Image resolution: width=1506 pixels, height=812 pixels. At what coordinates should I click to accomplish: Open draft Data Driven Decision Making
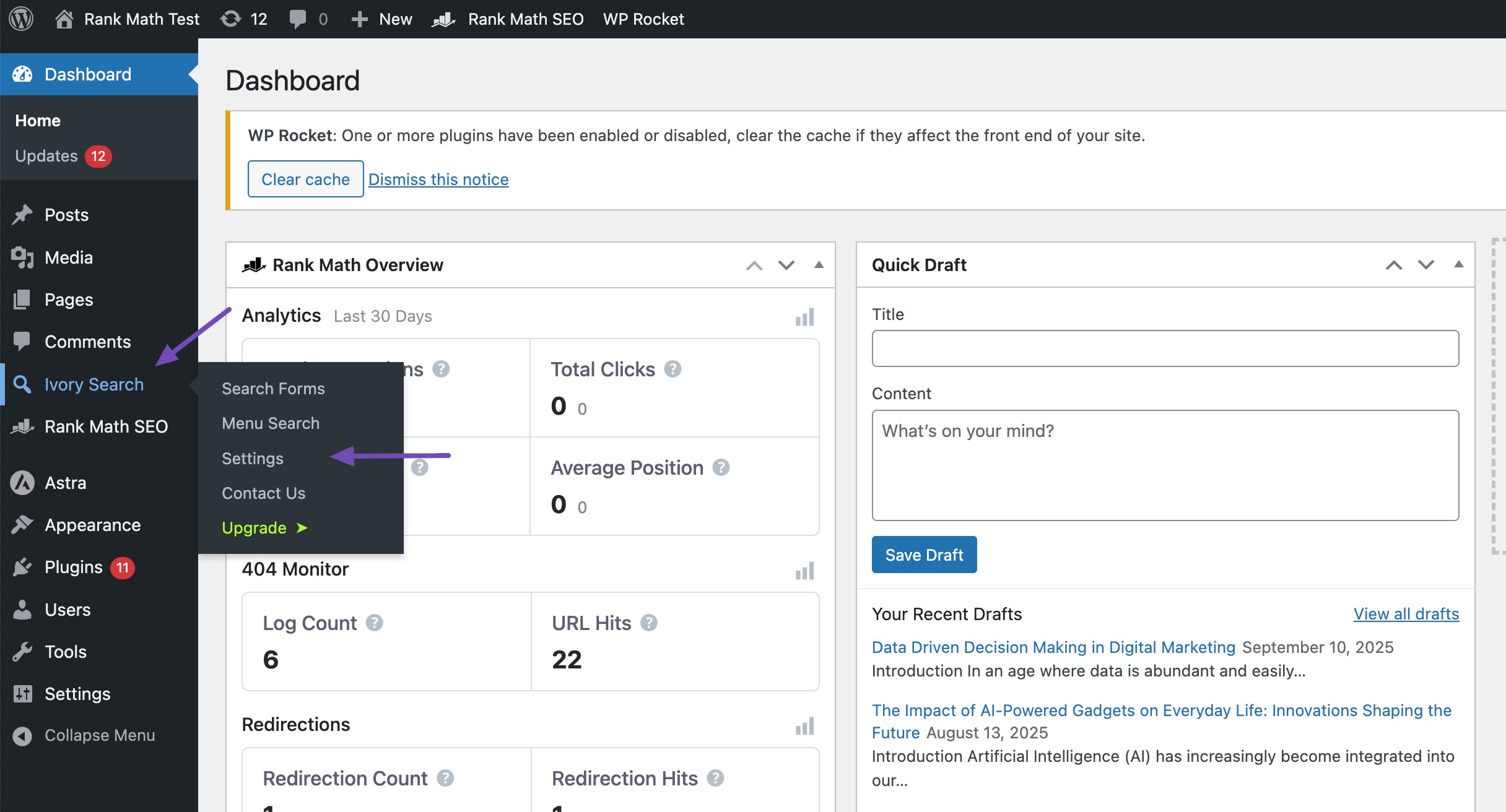(x=1053, y=647)
